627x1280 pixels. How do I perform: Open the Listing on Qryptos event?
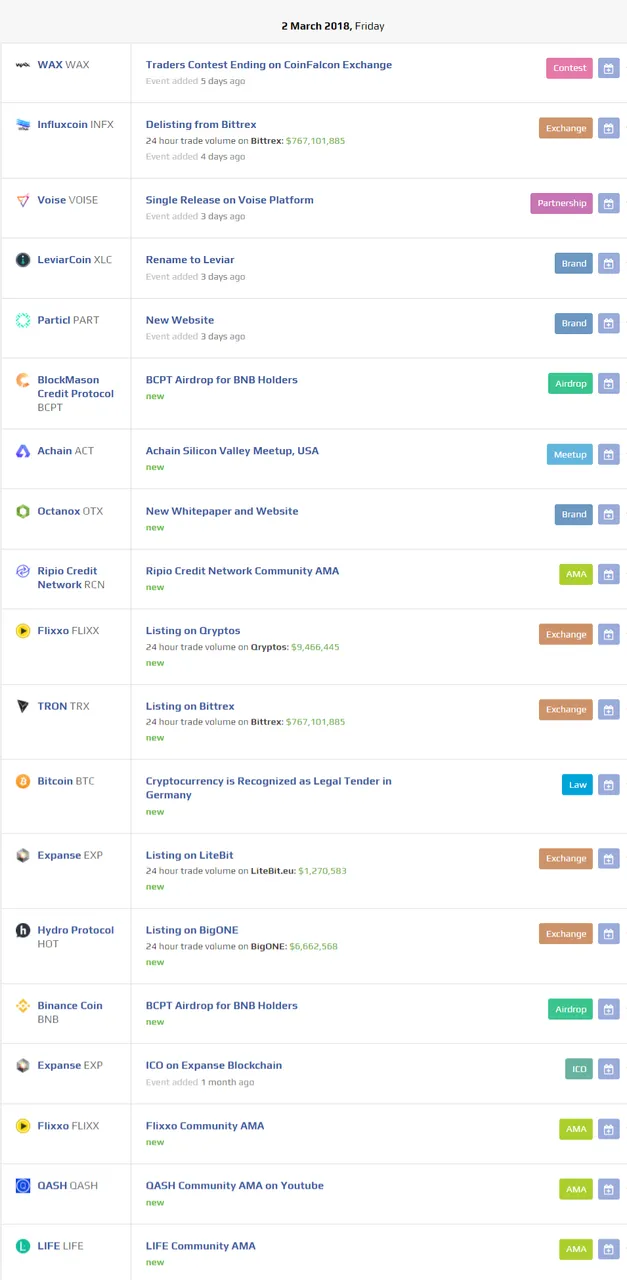[x=193, y=631]
